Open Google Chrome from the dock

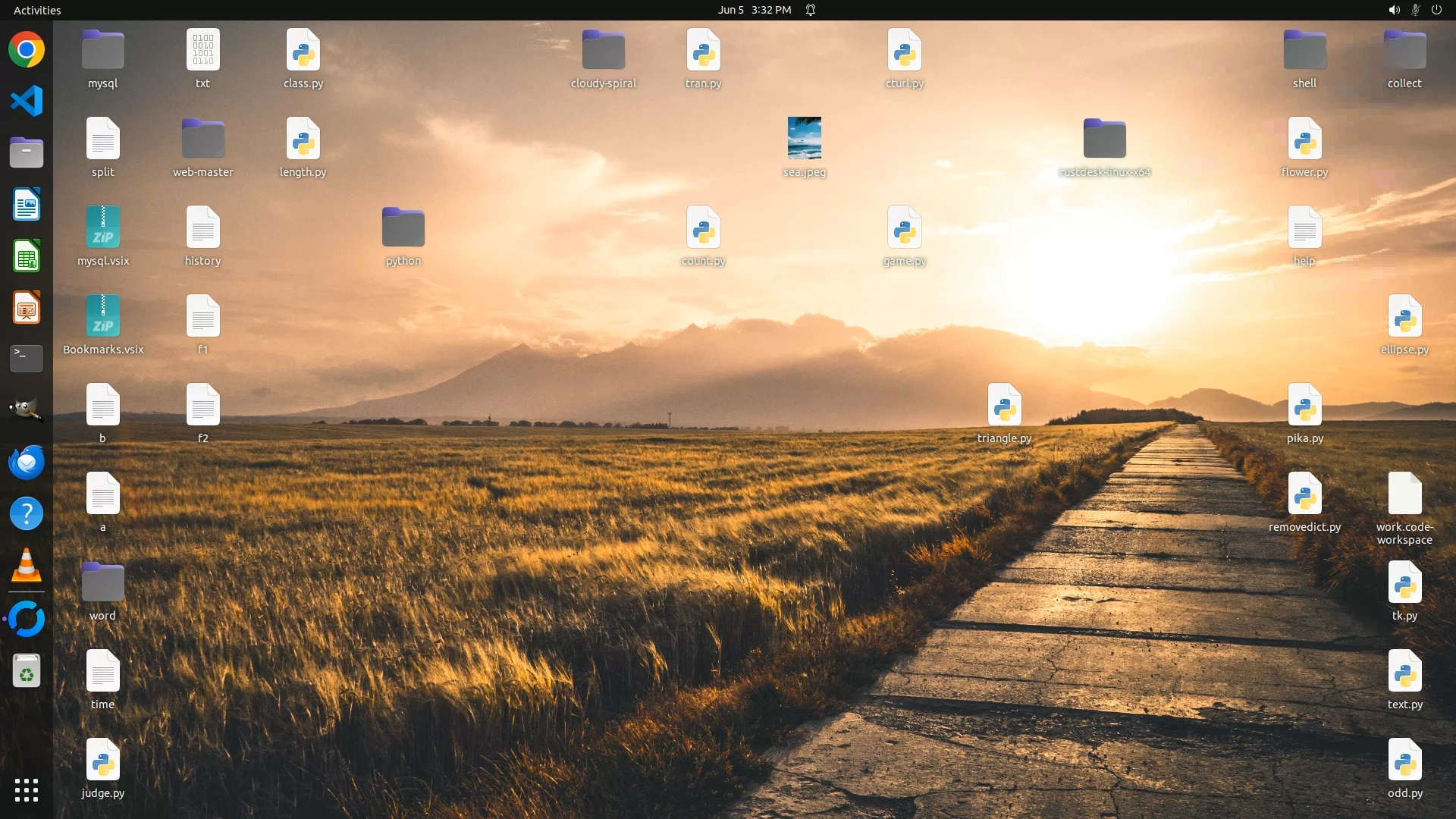point(27,50)
